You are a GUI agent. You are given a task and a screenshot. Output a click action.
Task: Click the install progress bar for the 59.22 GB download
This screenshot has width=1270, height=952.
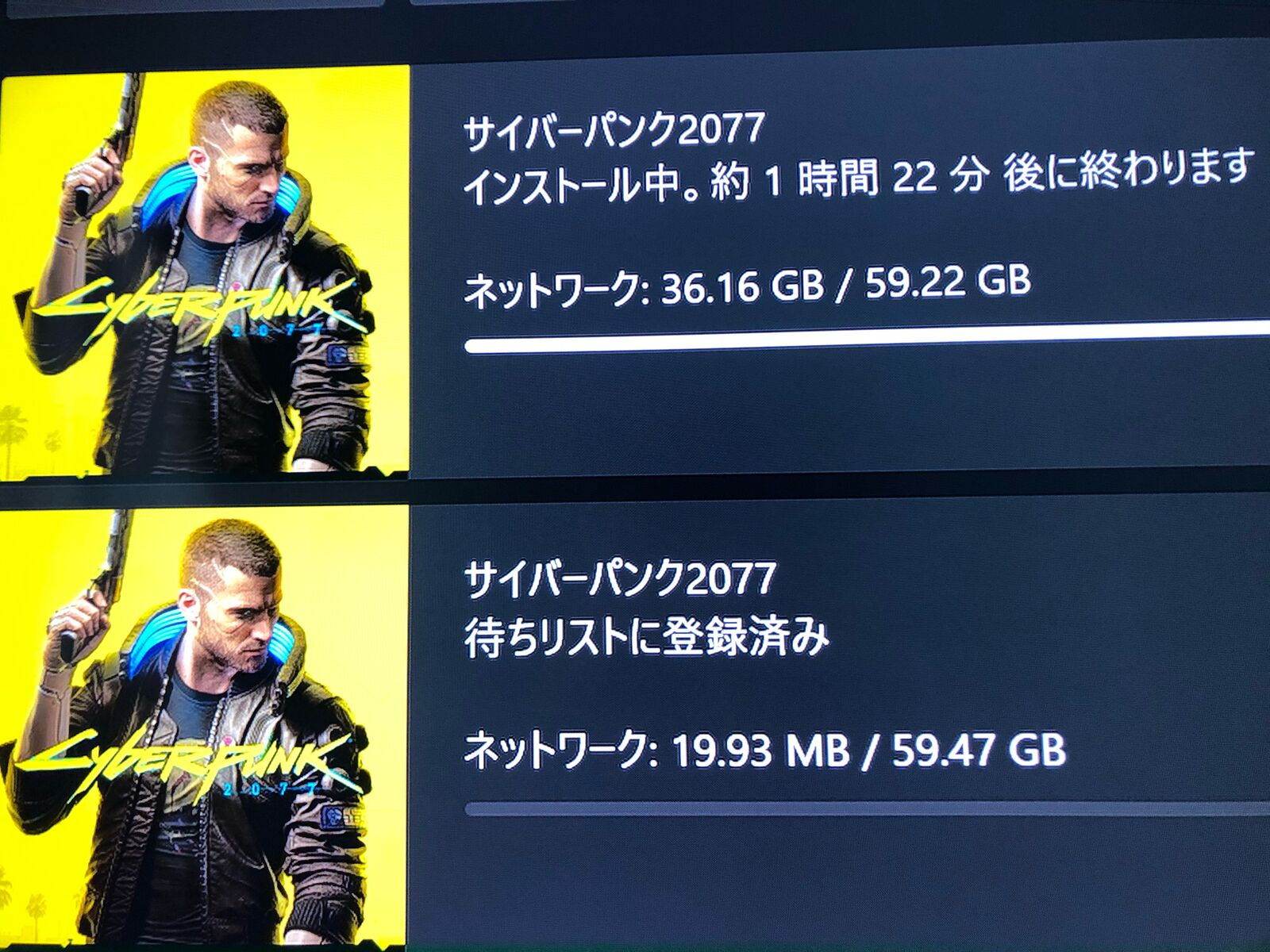coord(867,337)
